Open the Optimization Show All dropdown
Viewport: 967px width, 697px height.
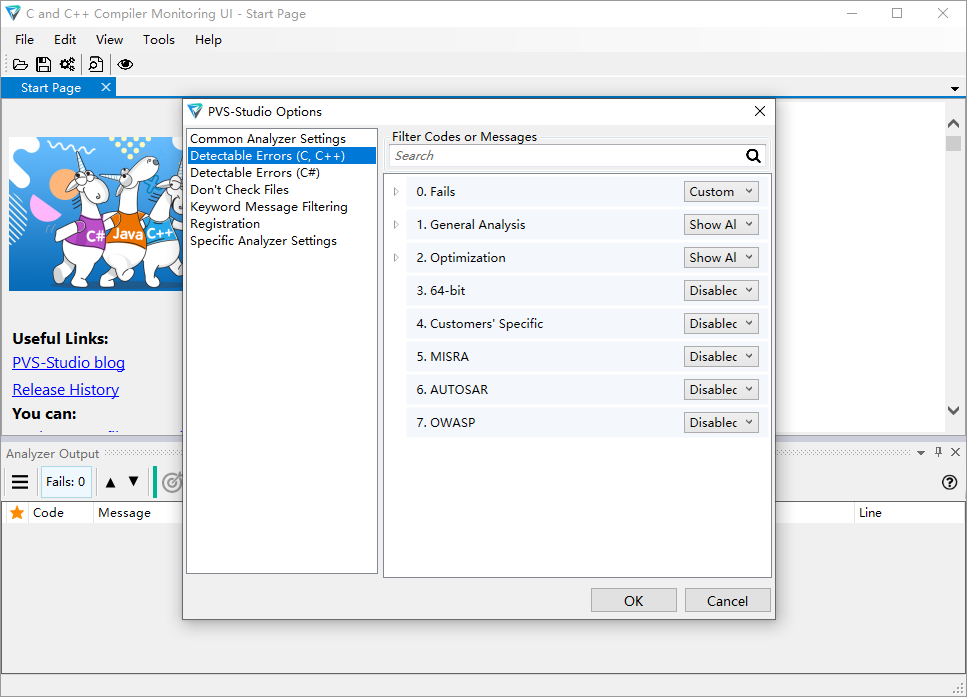tap(721, 258)
